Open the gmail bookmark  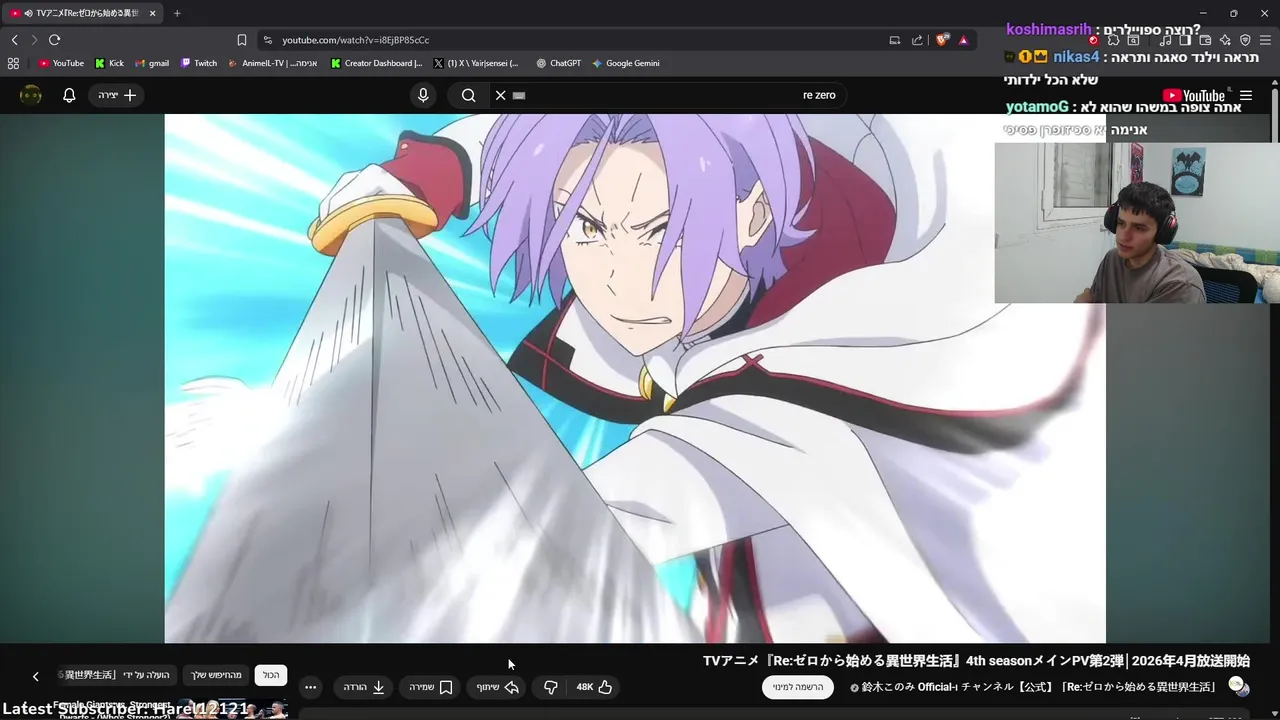pyautogui.click(x=152, y=63)
